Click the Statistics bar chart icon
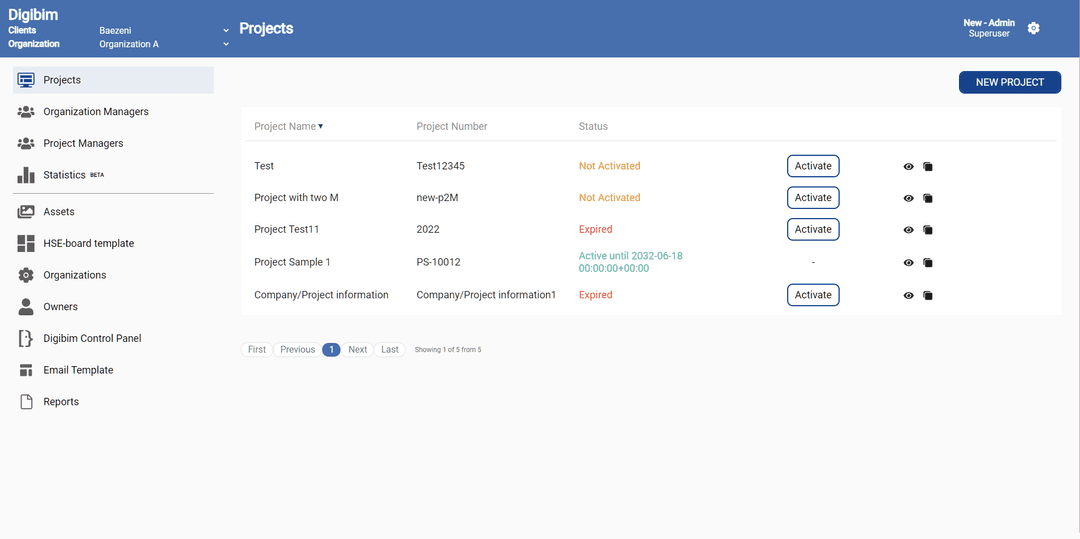Screen dimensions: 1080x539 [26, 175]
